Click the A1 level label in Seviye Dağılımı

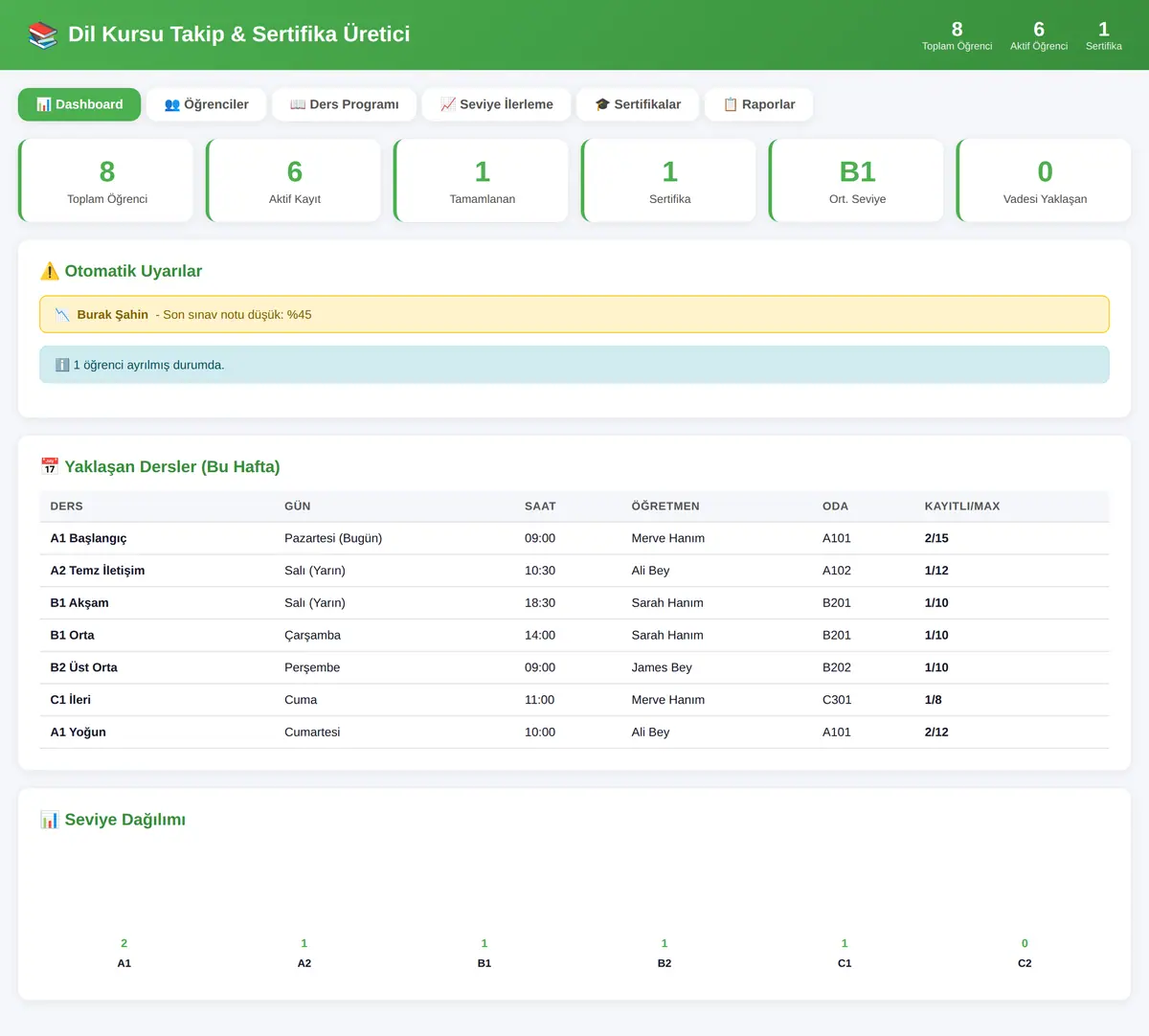(124, 963)
